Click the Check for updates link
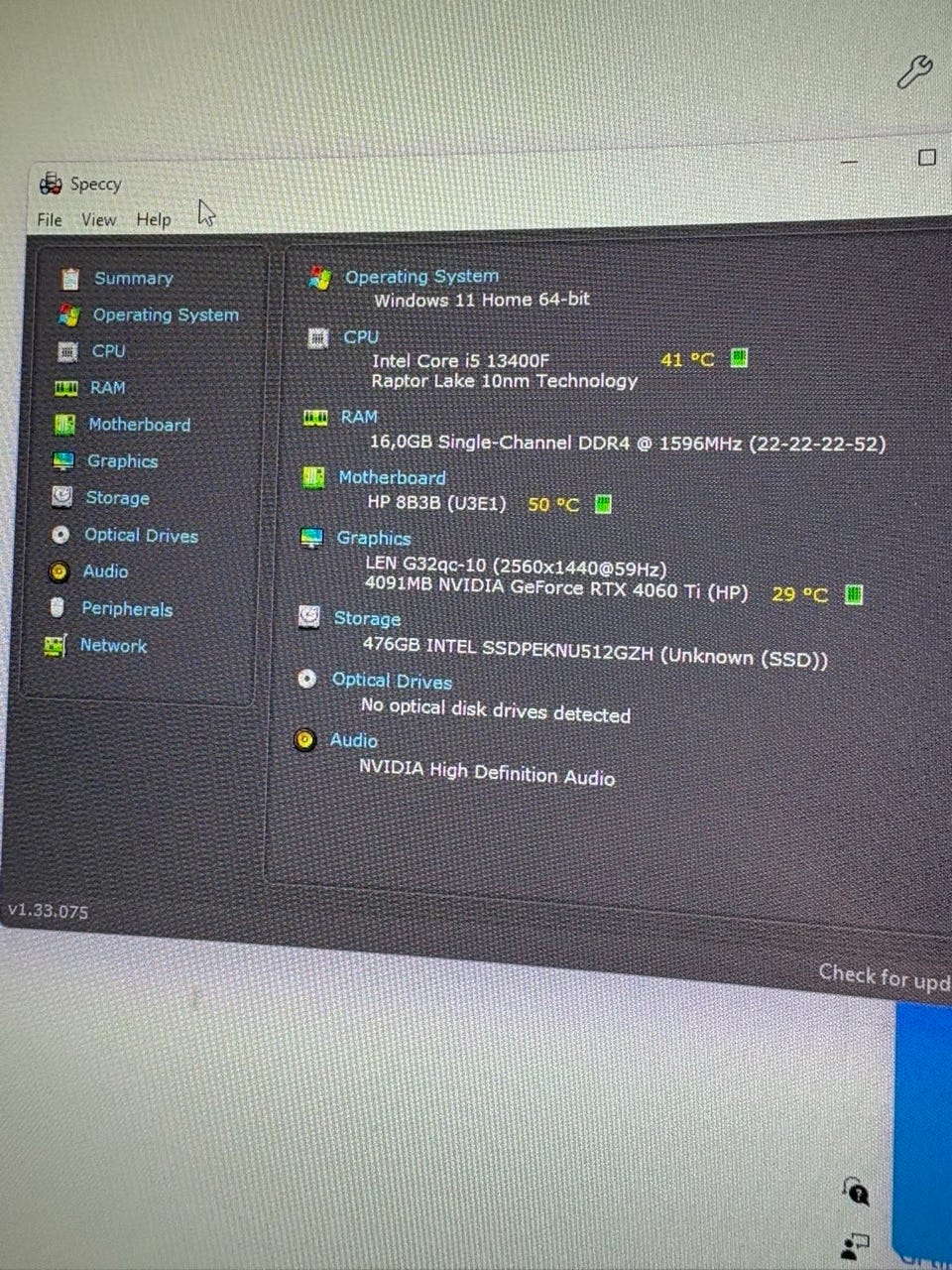This screenshot has height=1270, width=952. (x=885, y=978)
